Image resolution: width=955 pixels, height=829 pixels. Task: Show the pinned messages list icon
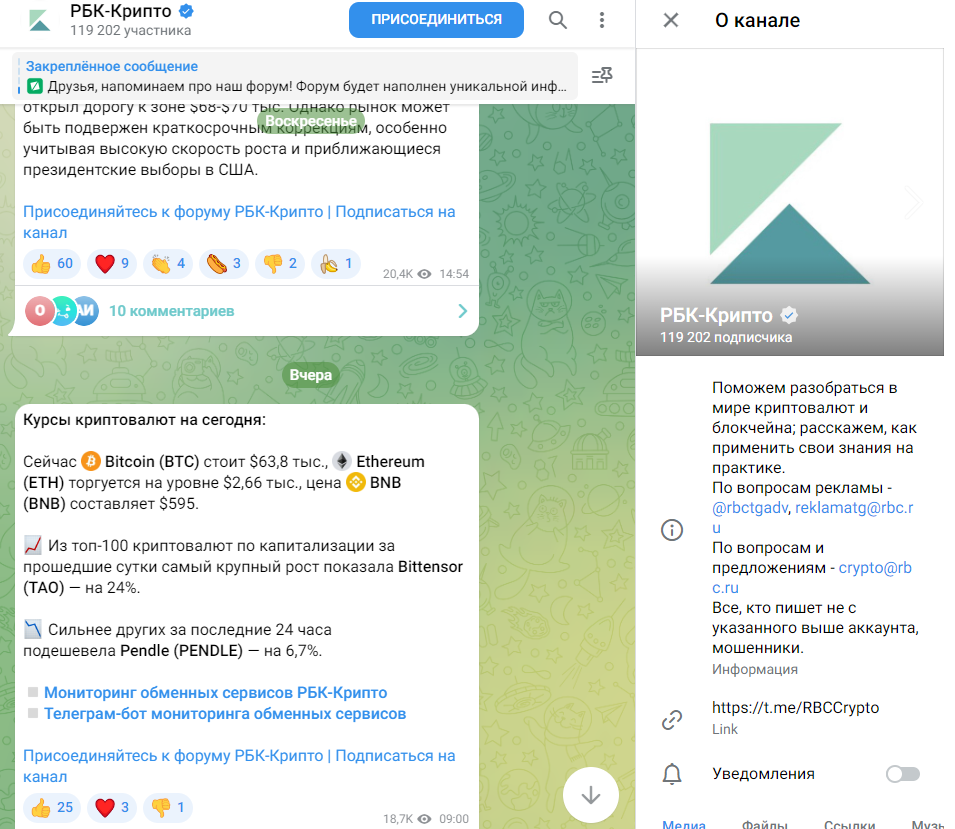[x=602, y=76]
